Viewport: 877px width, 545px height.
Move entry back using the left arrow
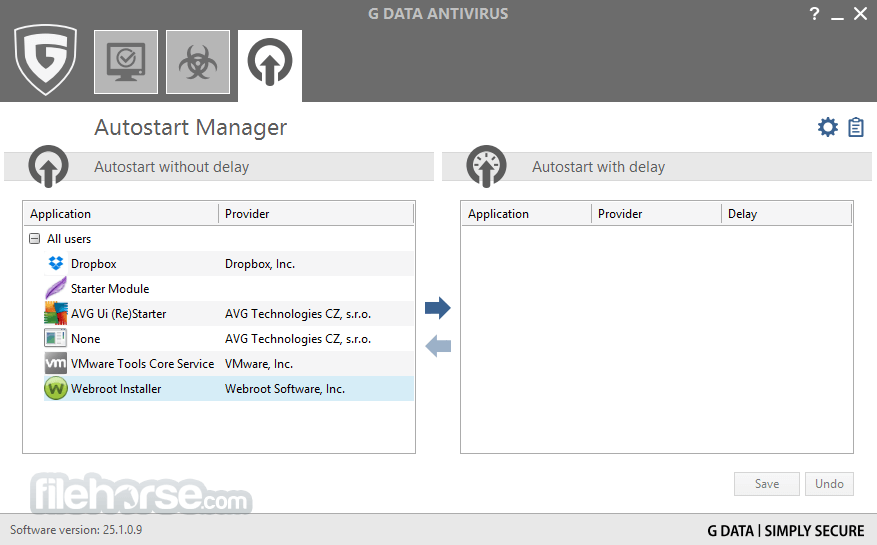(x=437, y=346)
